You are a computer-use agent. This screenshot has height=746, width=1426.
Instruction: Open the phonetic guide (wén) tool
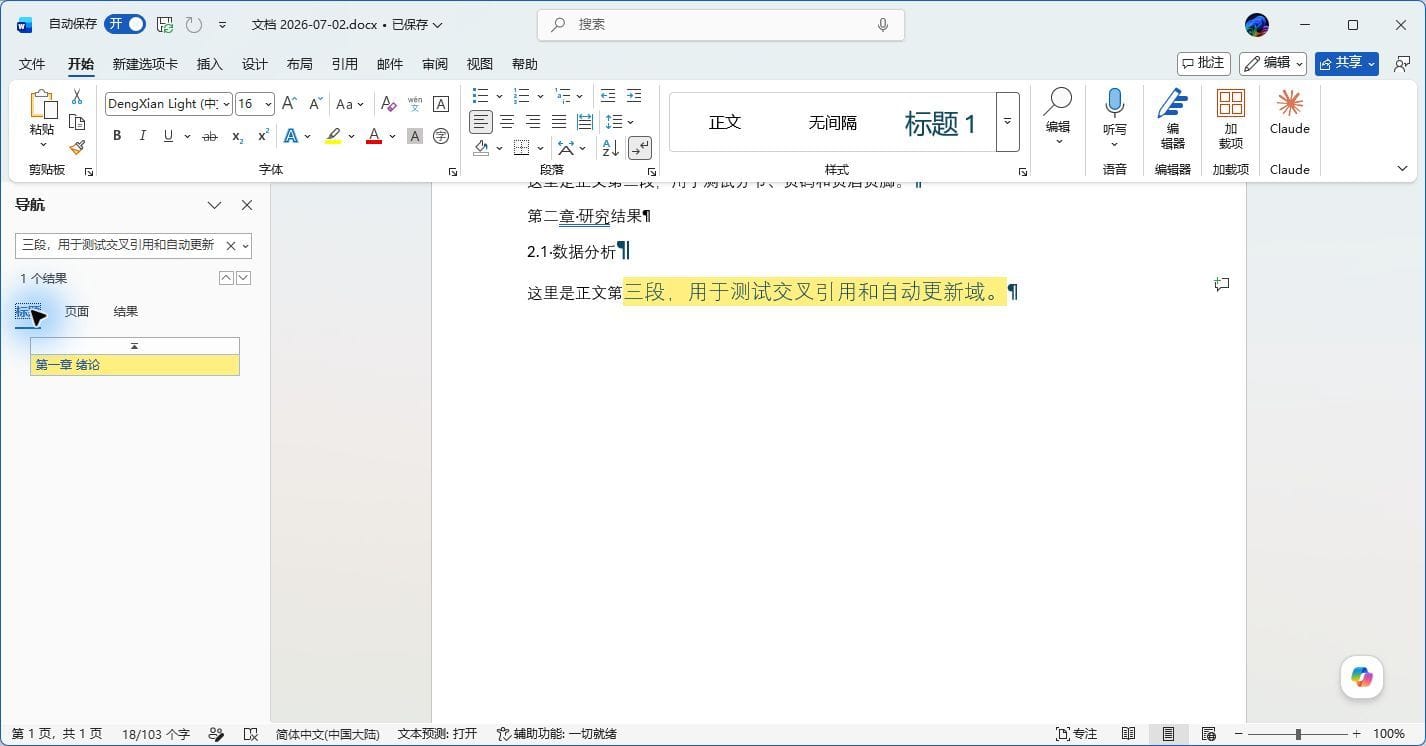point(415,104)
